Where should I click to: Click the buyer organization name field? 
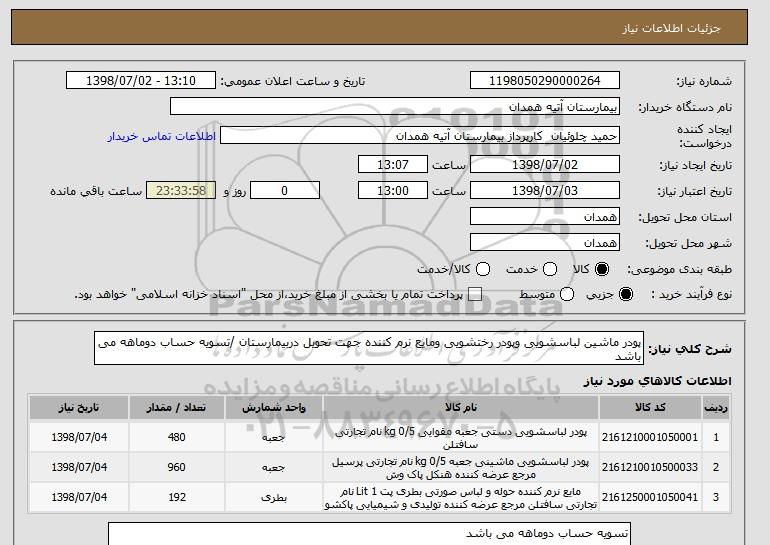click(x=395, y=107)
